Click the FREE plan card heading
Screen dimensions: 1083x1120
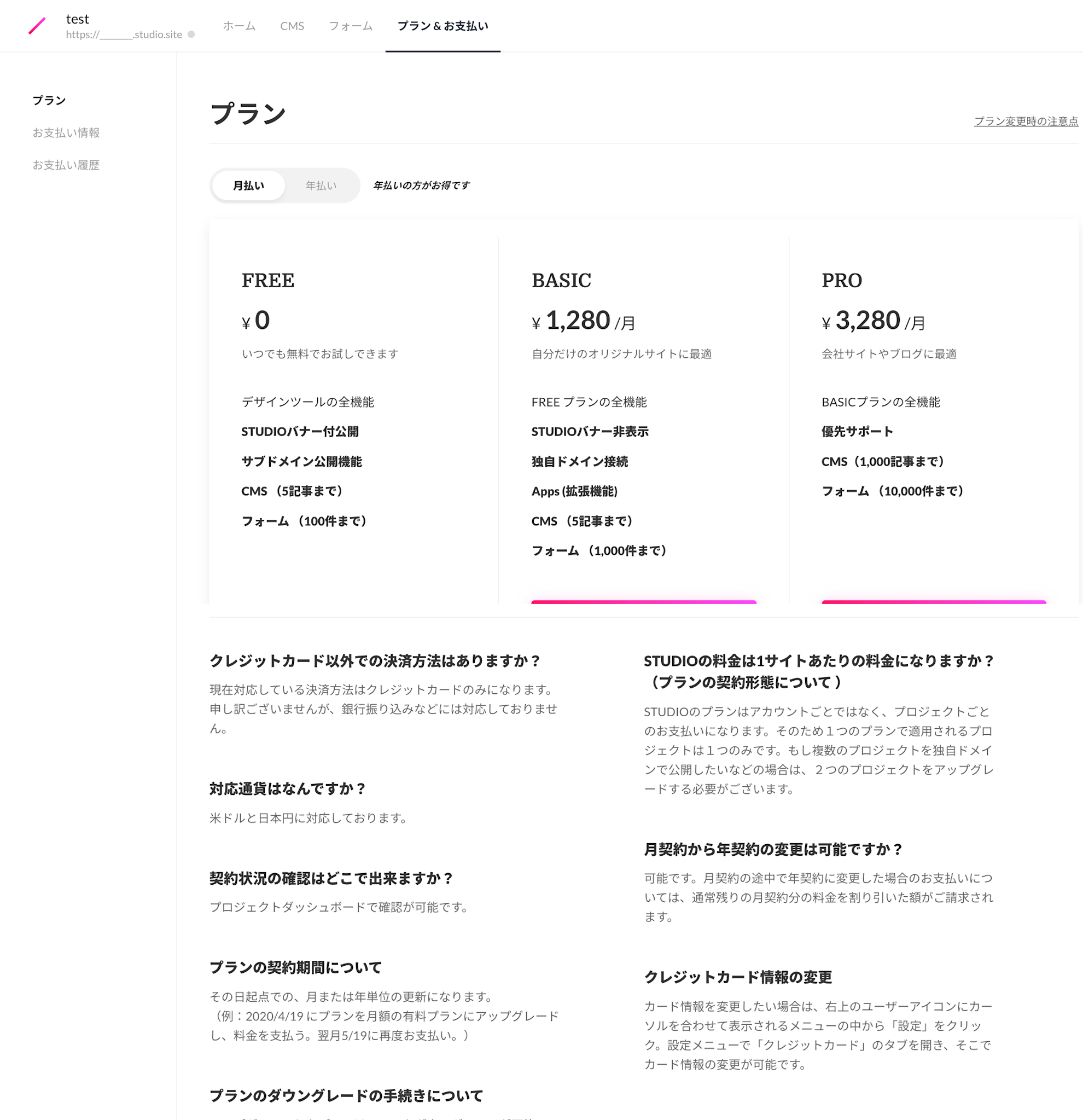[x=268, y=281]
